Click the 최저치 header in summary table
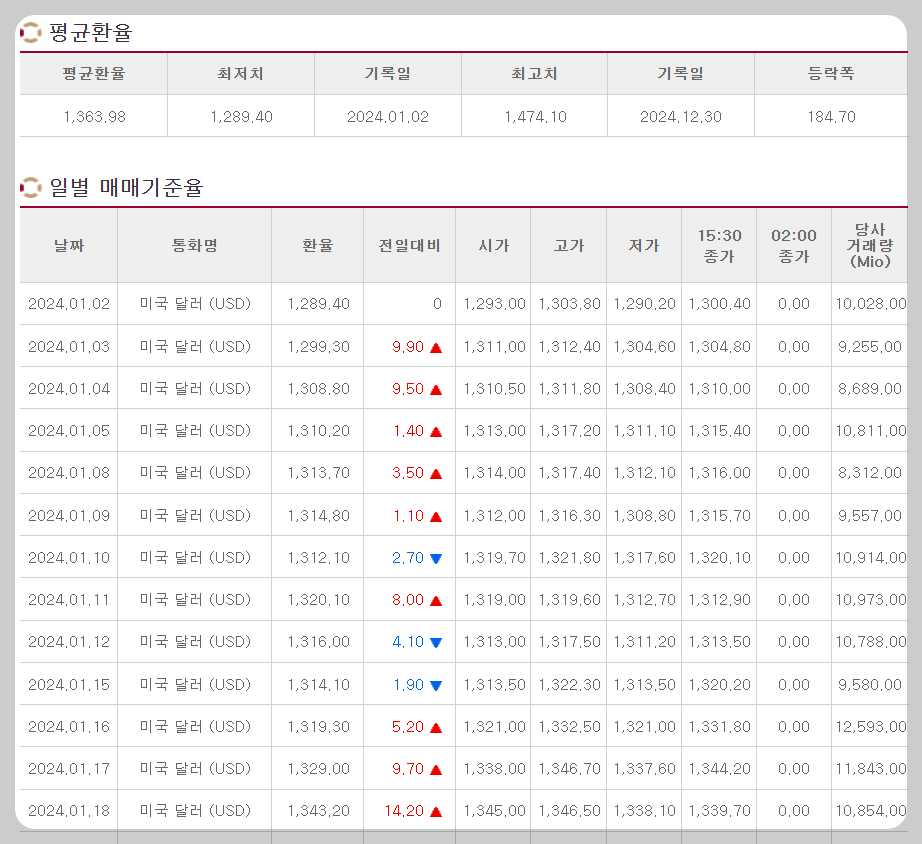This screenshot has width=922, height=844. [240, 74]
